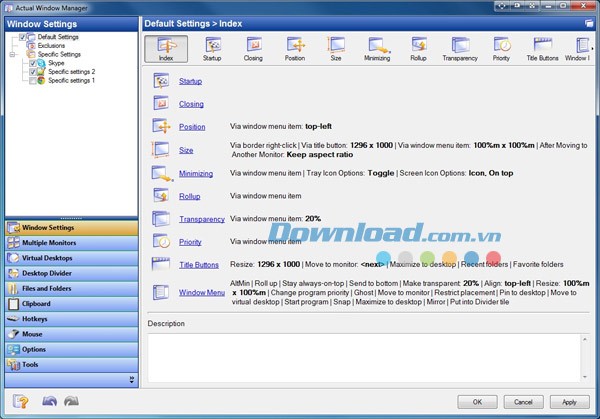This screenshot has height=419, width=600.
Task: Open the Priority toolbar icon
Action: pos(501,49)
